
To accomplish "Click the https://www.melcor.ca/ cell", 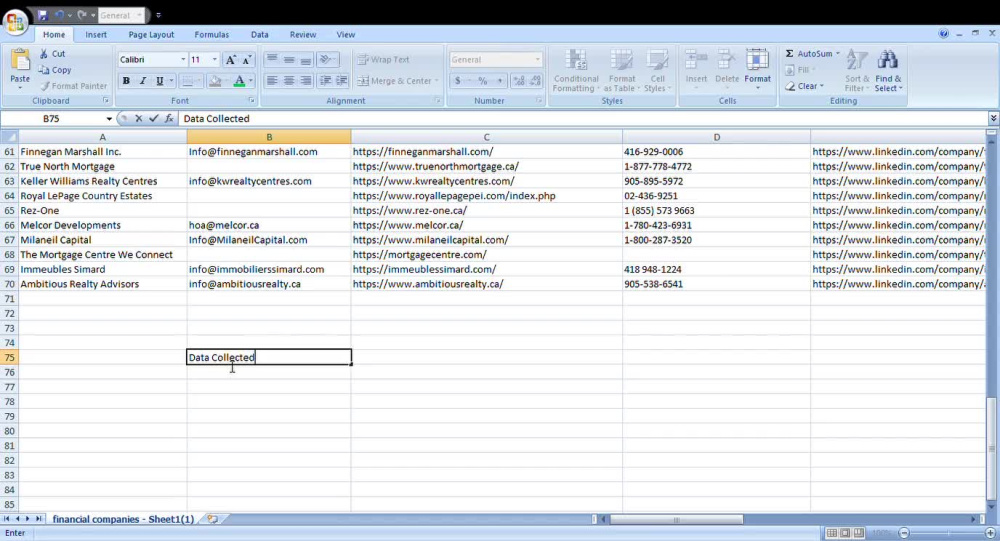I will tap(487, 225).
